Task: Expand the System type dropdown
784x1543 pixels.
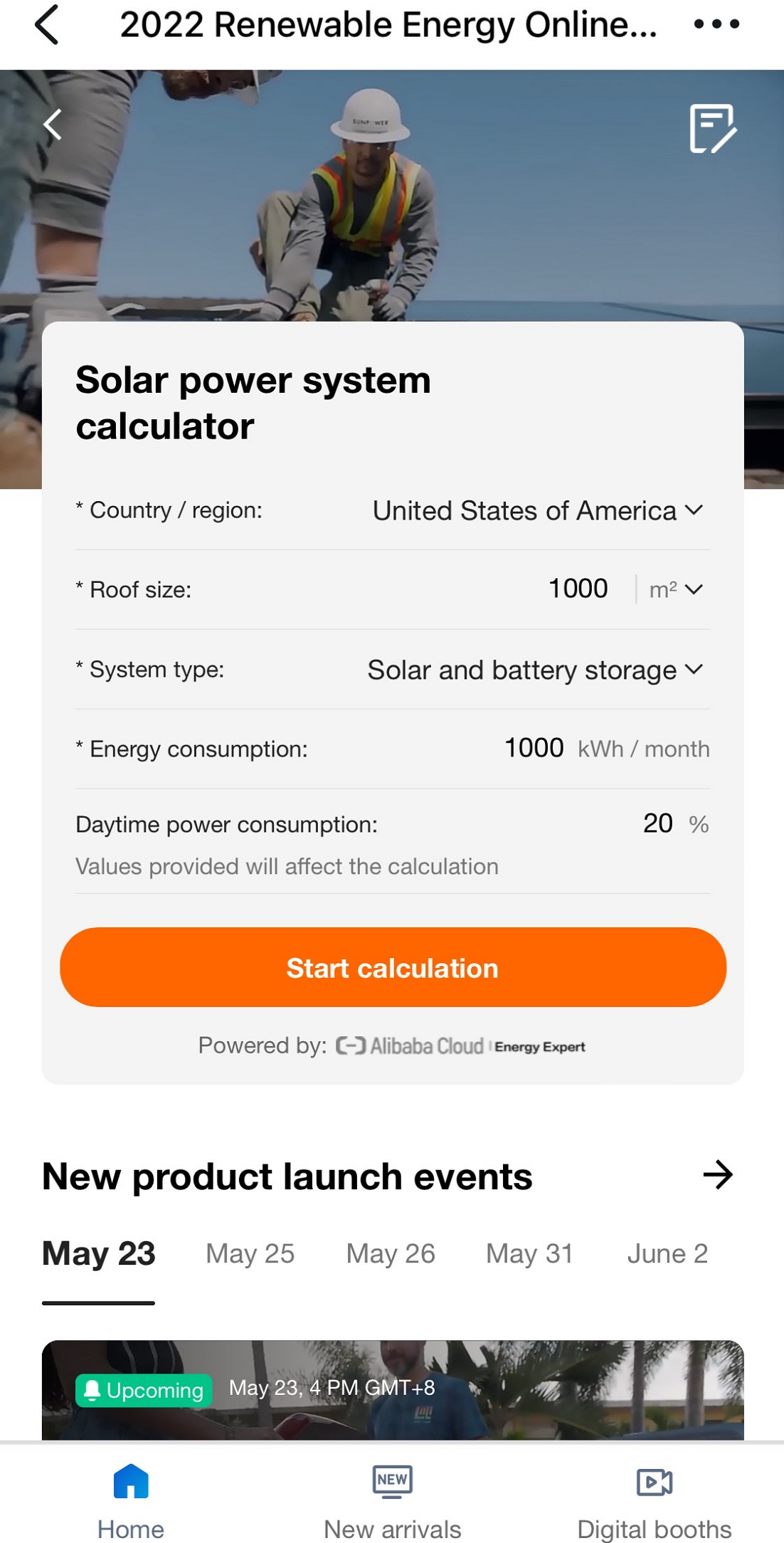Action: [x=535, y=670]
